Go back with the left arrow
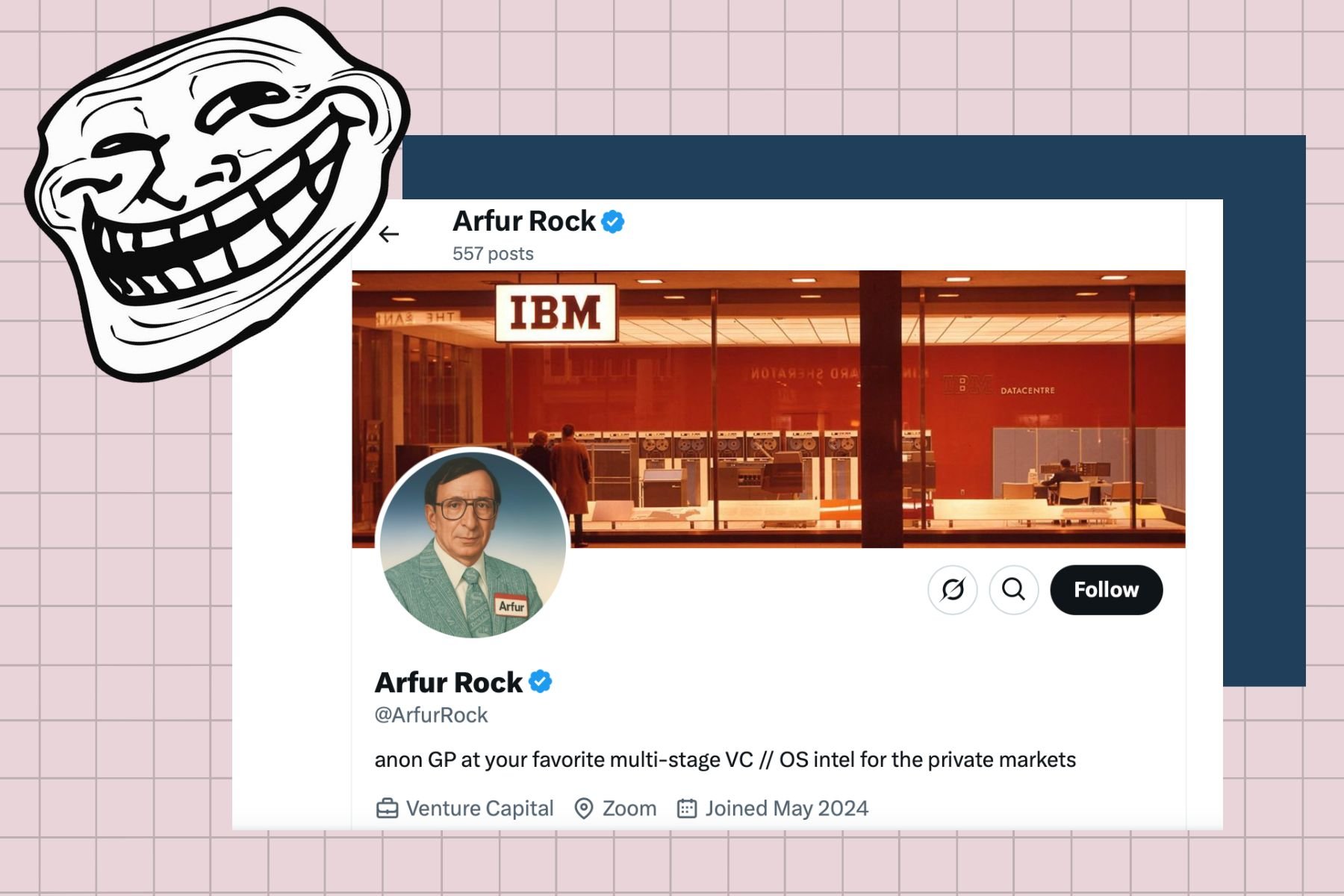Image resolution: width=1344 pixels, height=896 pixels. click(389, 234)
